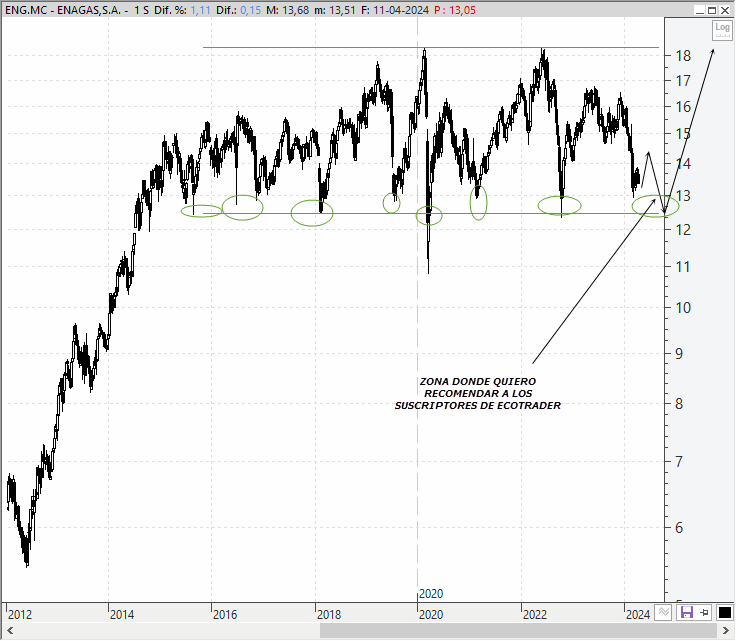Click the 7 price axis label
Viewport: 736px width, 641px height.
679,462
